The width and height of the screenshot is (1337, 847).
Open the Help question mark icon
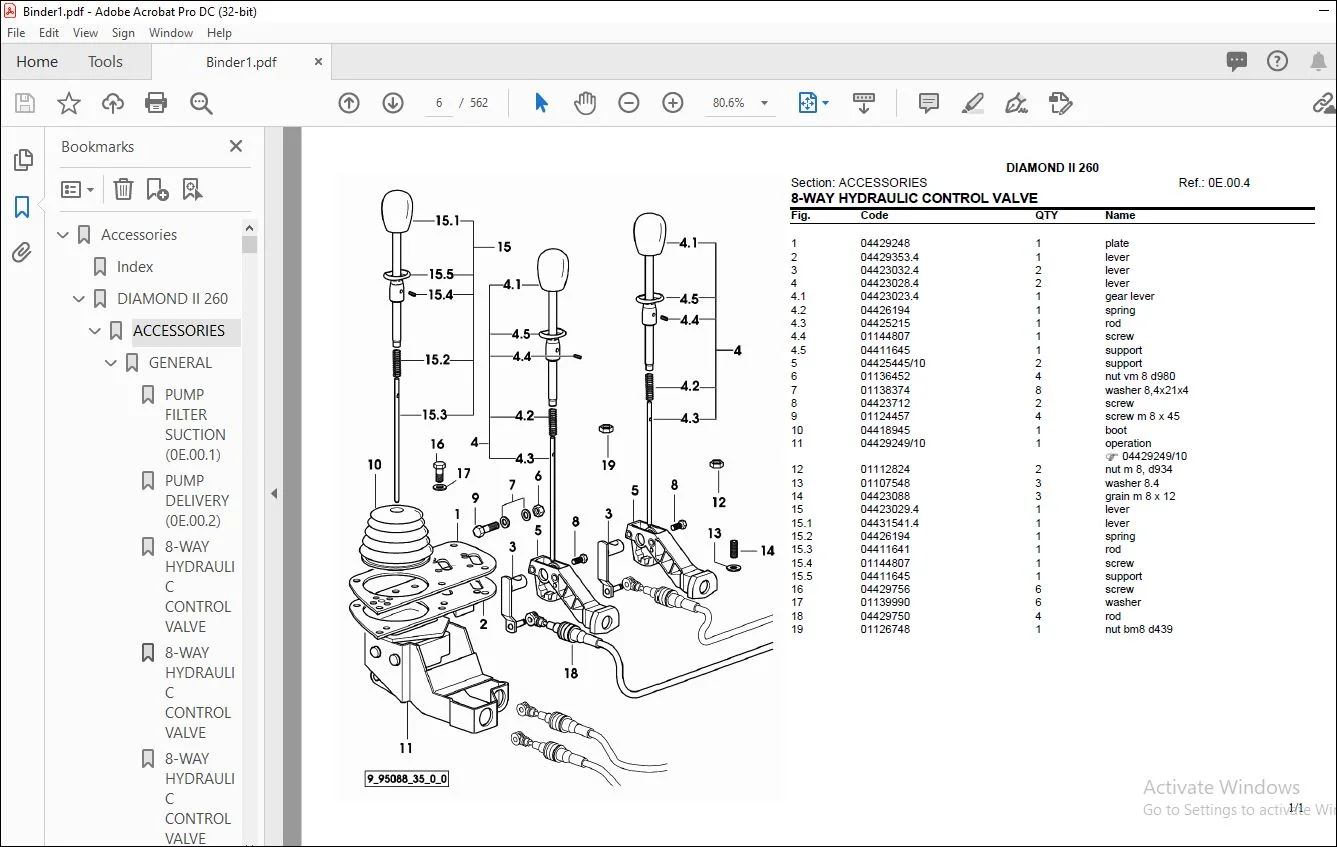coord(1277,62)
